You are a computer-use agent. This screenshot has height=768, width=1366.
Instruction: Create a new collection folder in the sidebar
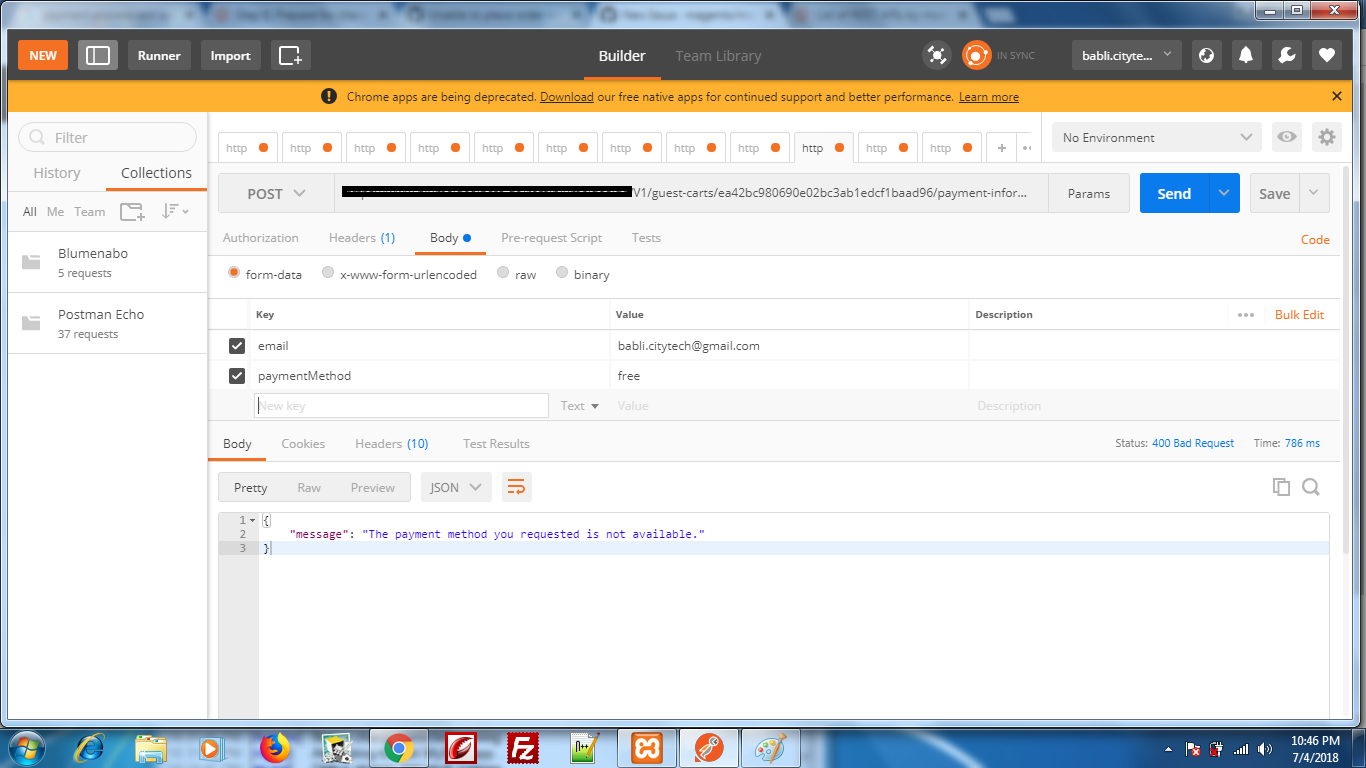131,211
